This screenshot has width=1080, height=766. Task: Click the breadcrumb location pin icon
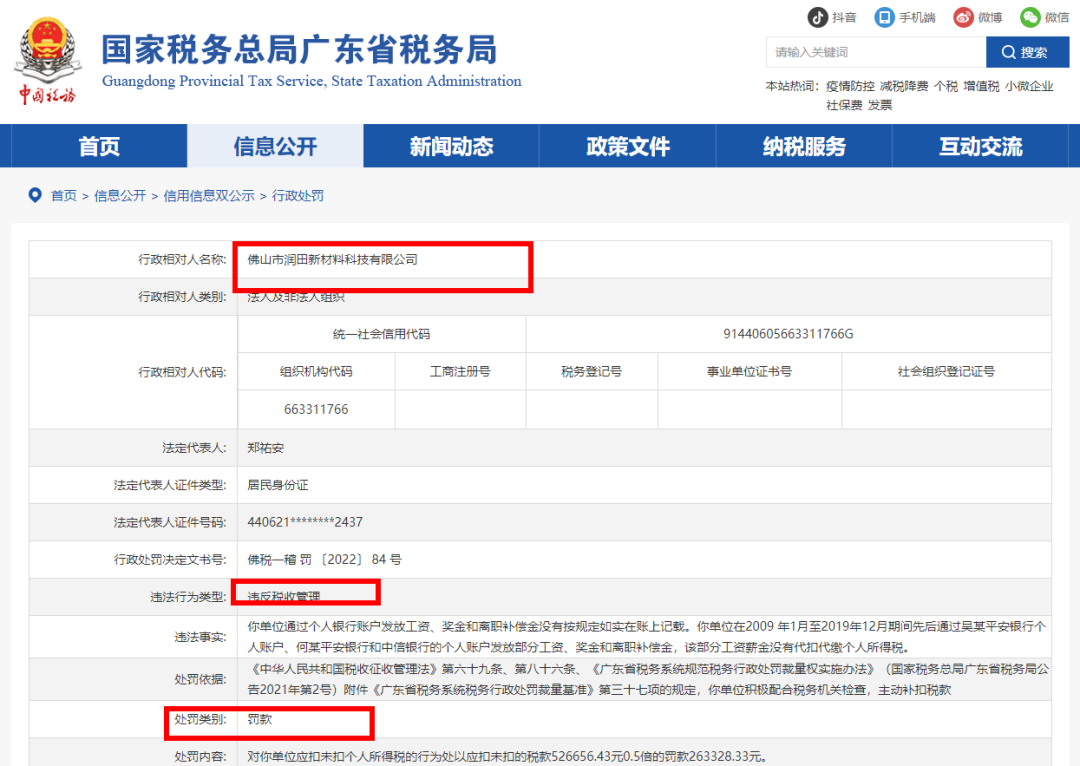pyautogui.click(x=35, y=195)
